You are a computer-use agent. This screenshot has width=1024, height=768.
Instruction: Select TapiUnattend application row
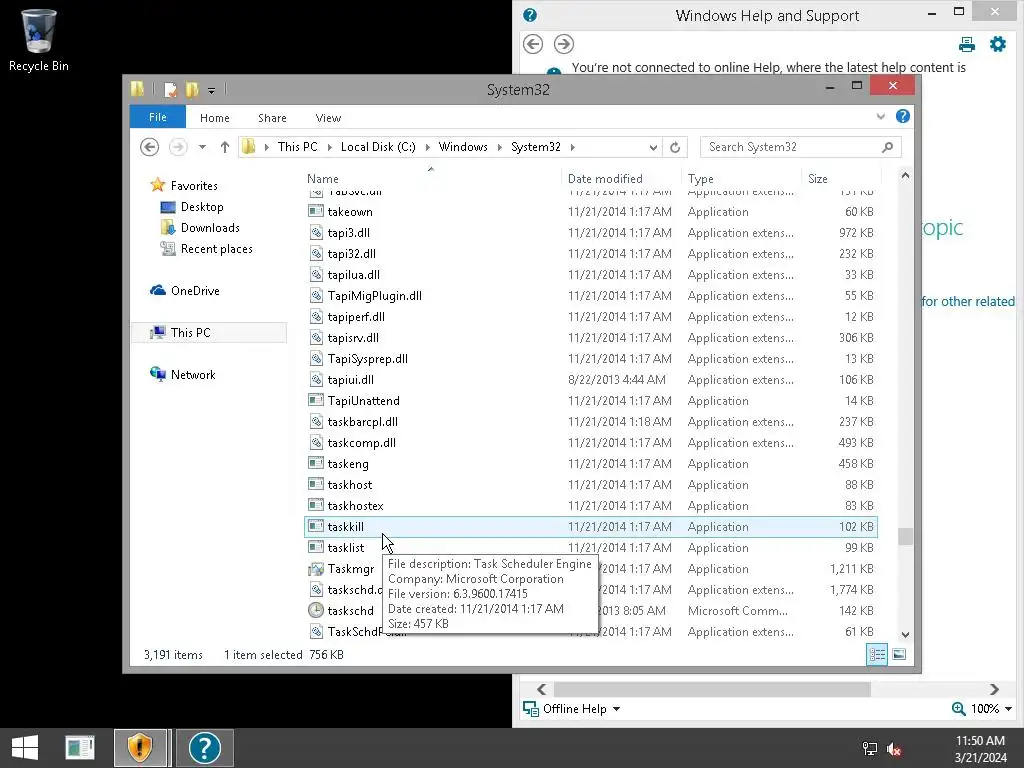point(591,400)
